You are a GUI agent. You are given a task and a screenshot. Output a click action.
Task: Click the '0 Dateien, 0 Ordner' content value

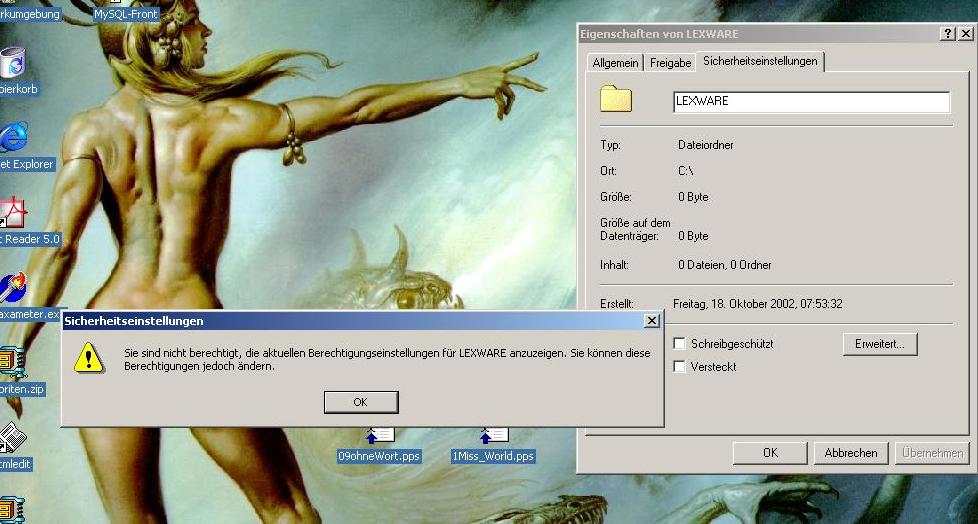tap(725, 265)
